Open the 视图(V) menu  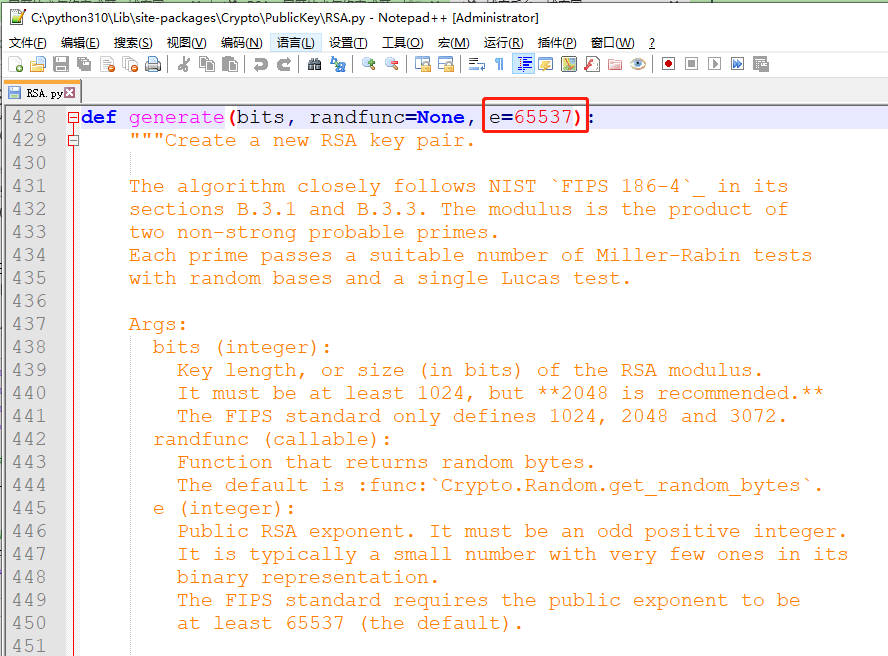click(x=186, y=43)
